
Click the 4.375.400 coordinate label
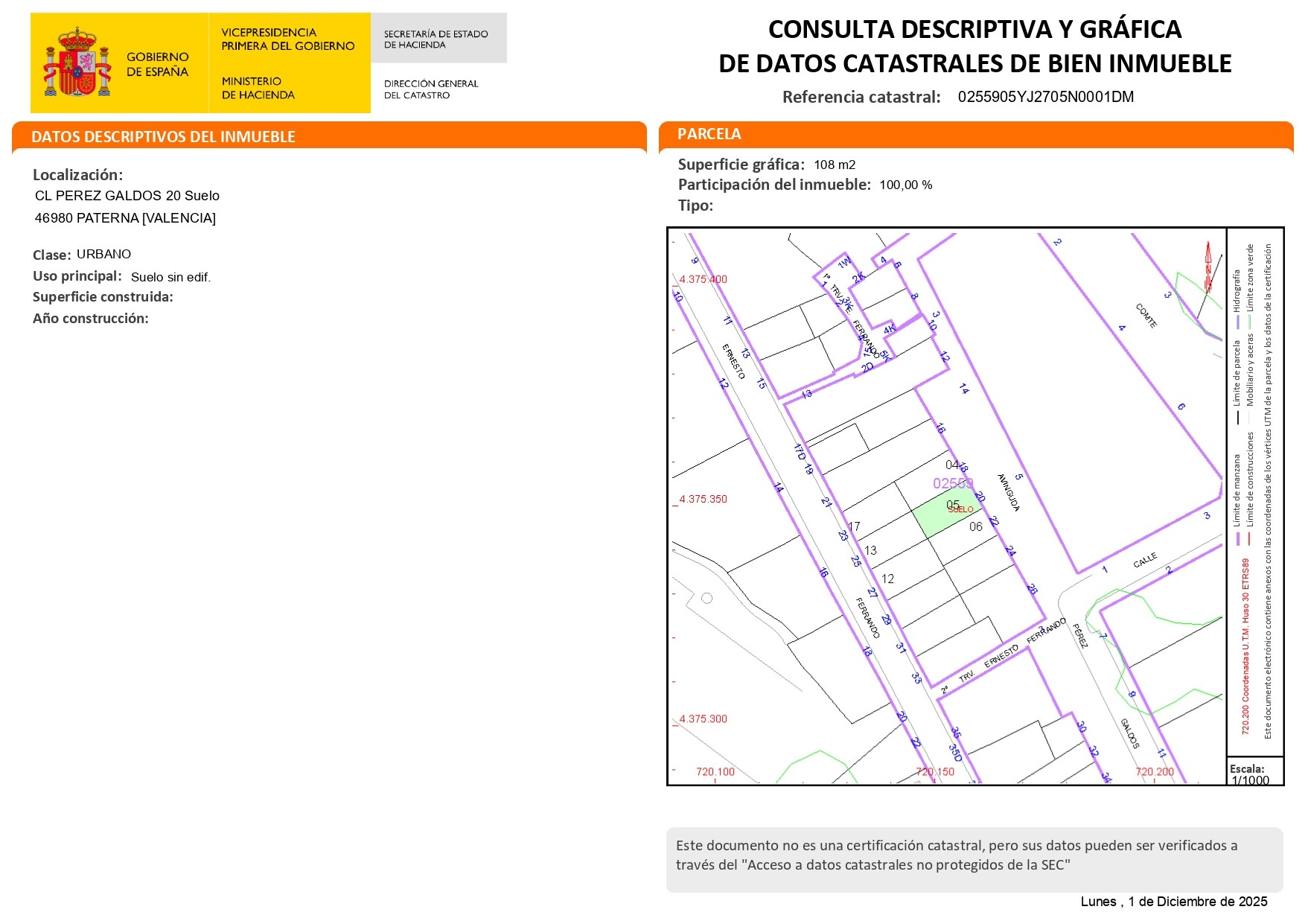point(703,279)
